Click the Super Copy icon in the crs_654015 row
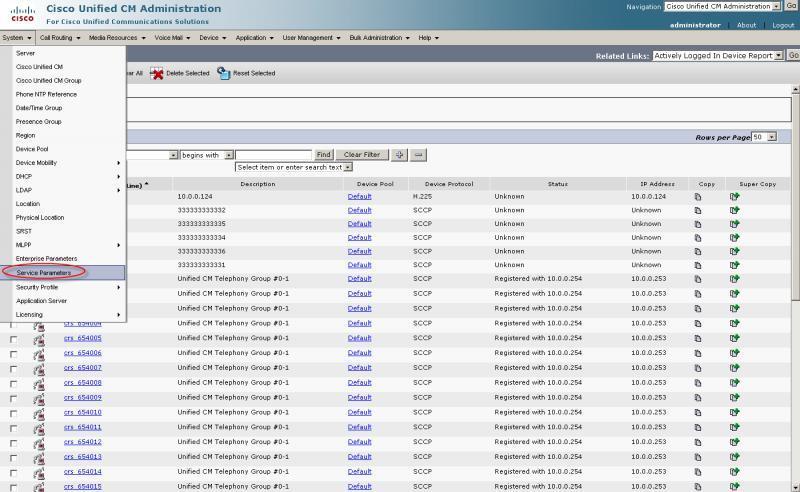Viewport: 800px width, 492px height. 734,486
